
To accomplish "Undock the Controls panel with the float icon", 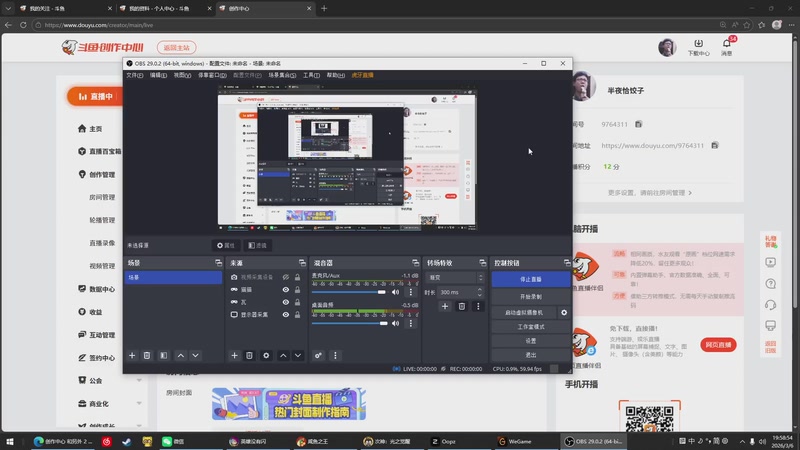I will 567,263.
